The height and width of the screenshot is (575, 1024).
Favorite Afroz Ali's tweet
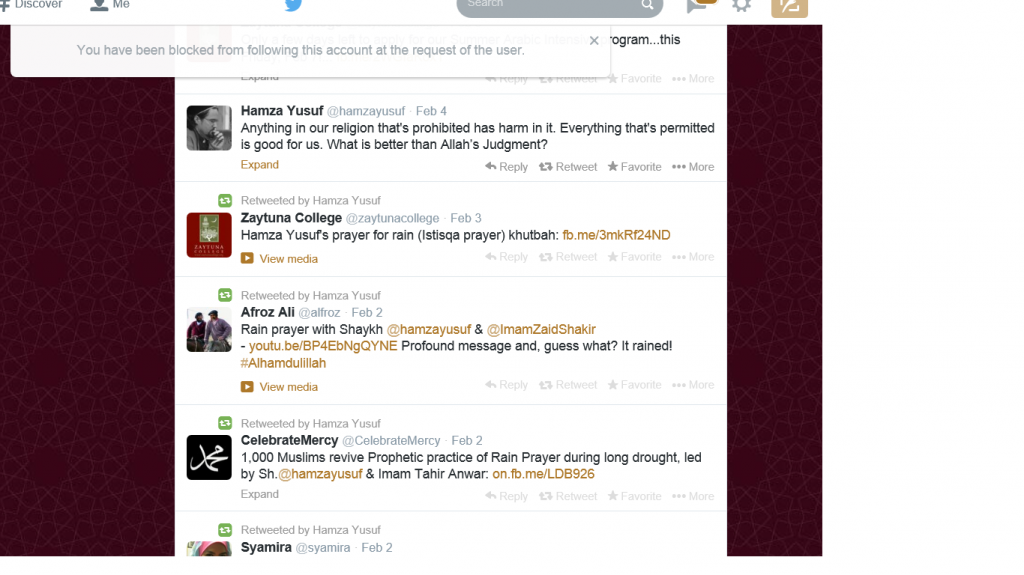635,385
